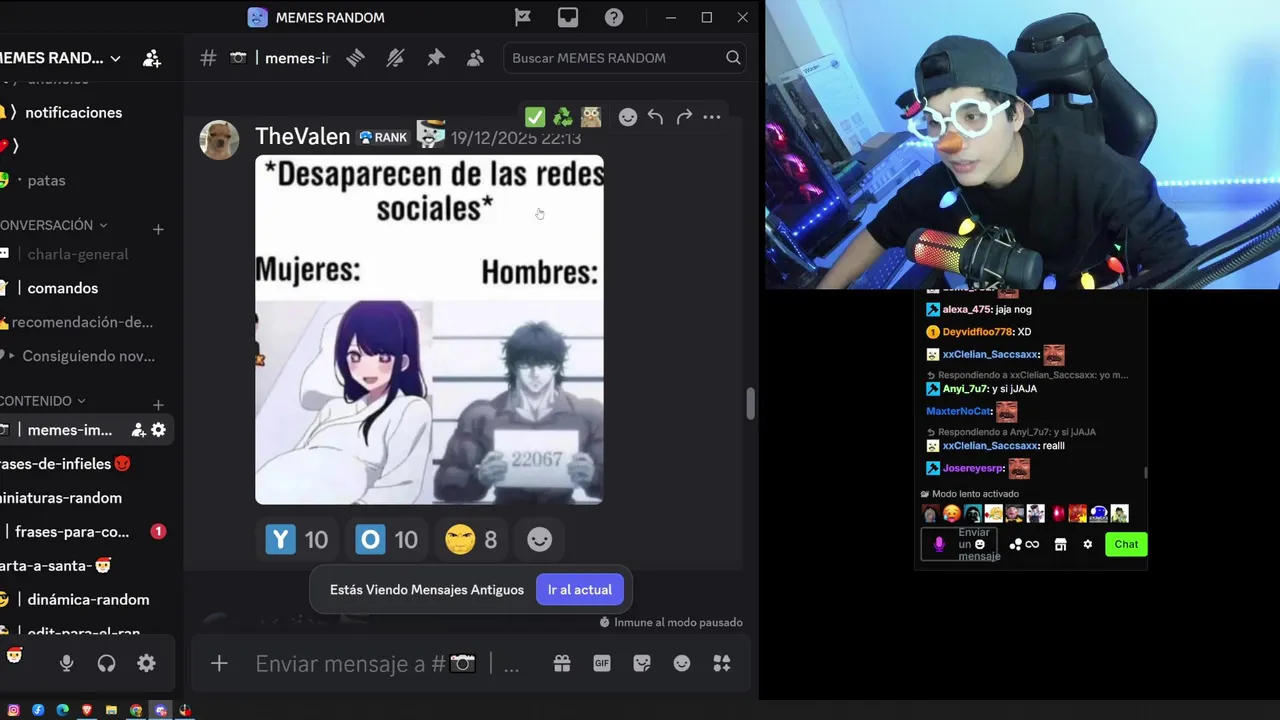1280x720 pixels.
Task: Click the magnifier icon in search box
Action: click(x=733, y=58)
